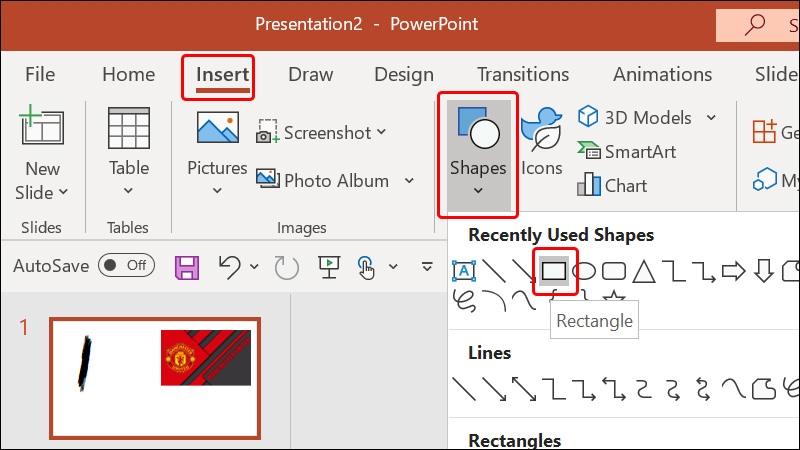Select the Curve shape in Recently Used Shapes

[x=524, y=300]
